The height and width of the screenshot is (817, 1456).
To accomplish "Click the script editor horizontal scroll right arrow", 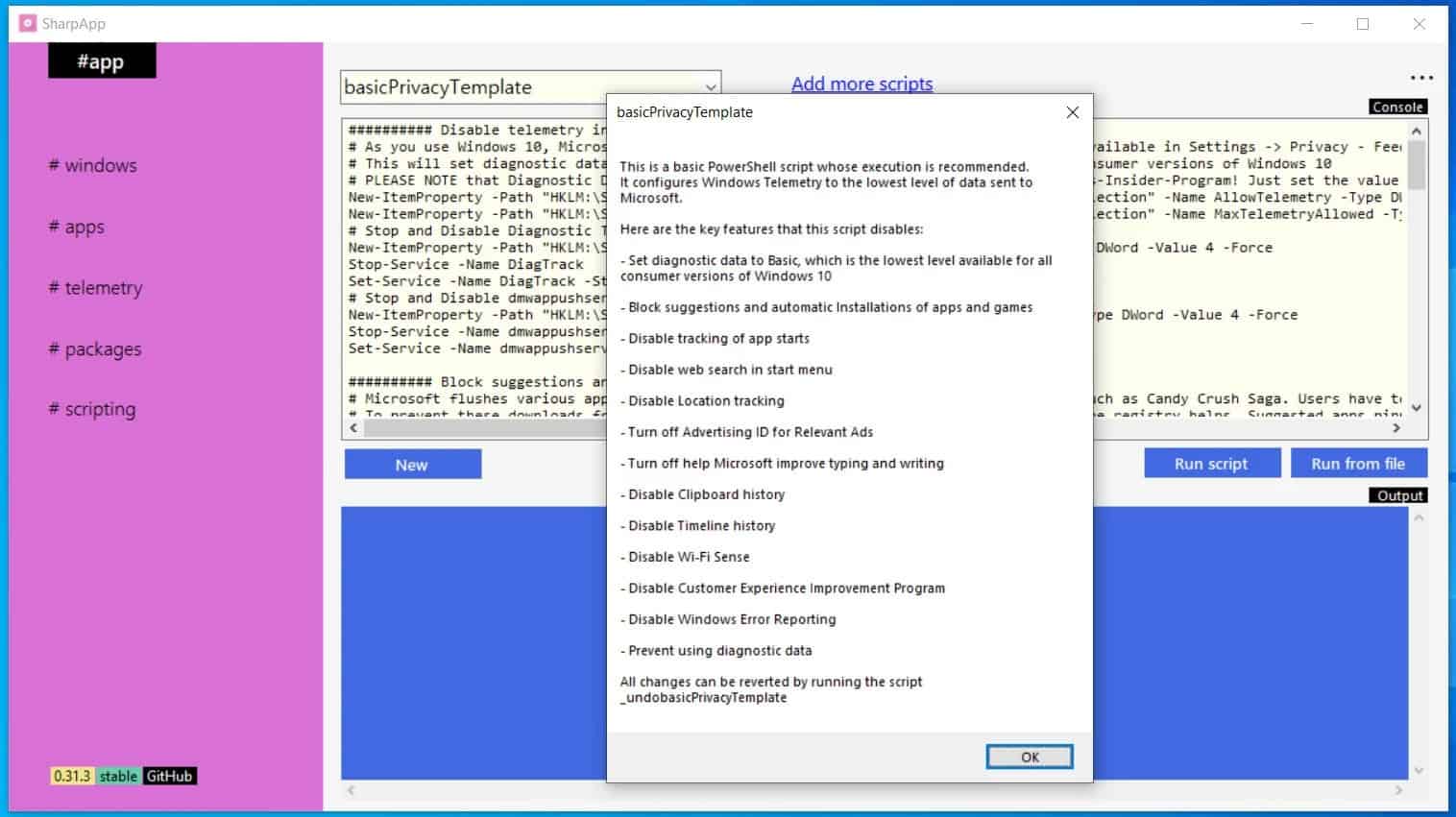I will [1396, 428].
